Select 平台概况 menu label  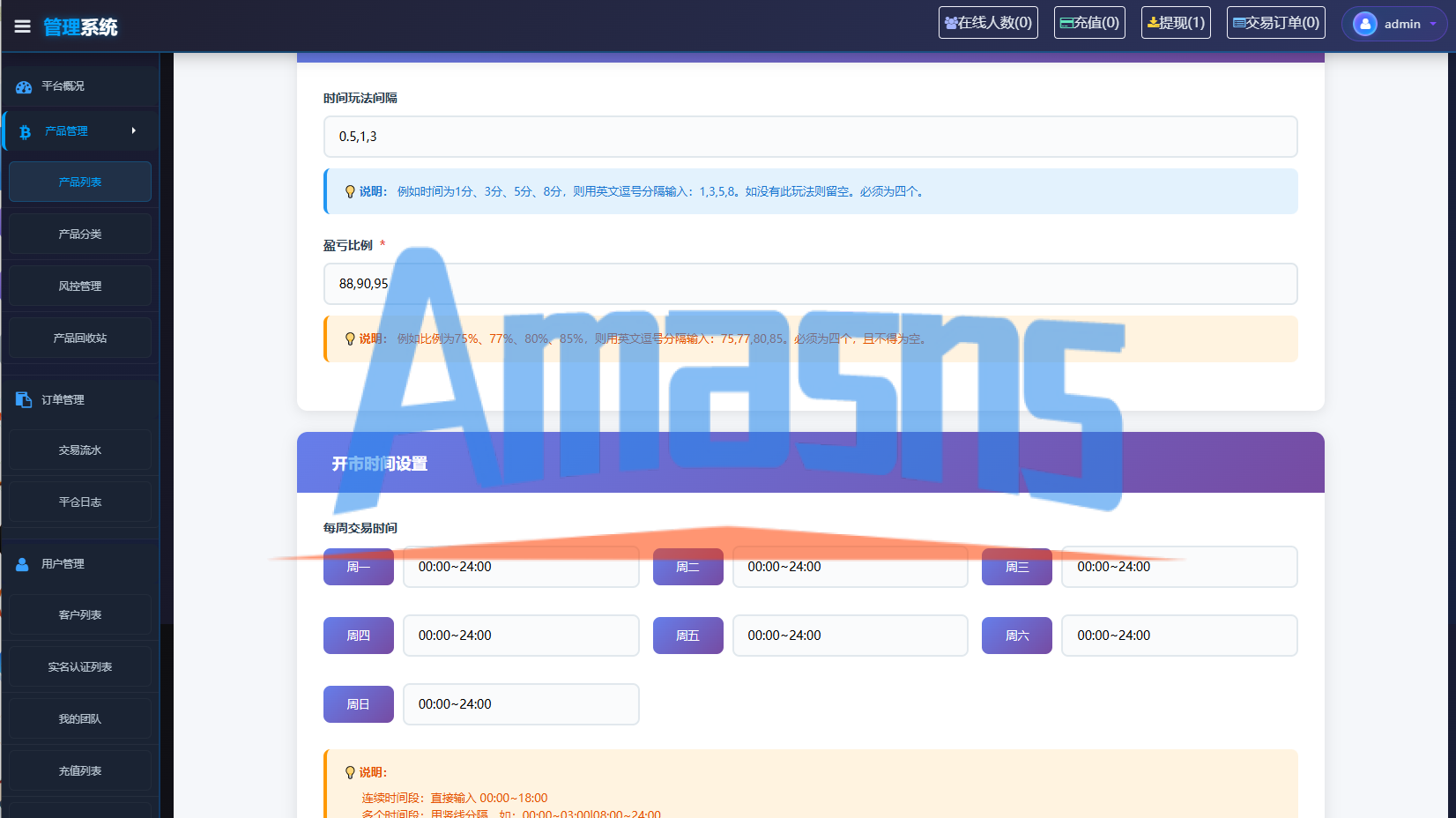pos(63,86)
